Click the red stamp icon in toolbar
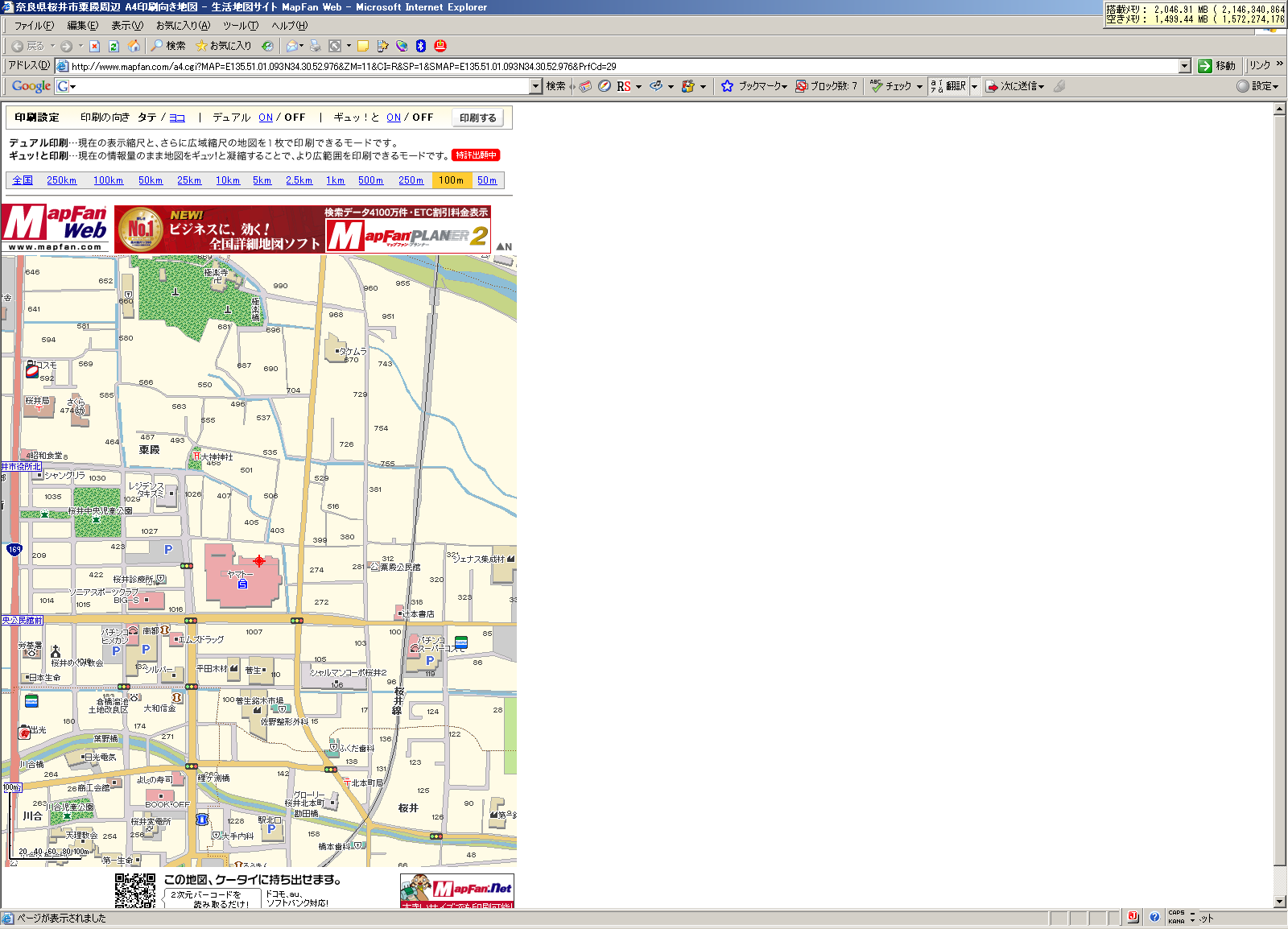This screenshot has height=929, width=1288. pyautogui.click(x=440, y=46)
